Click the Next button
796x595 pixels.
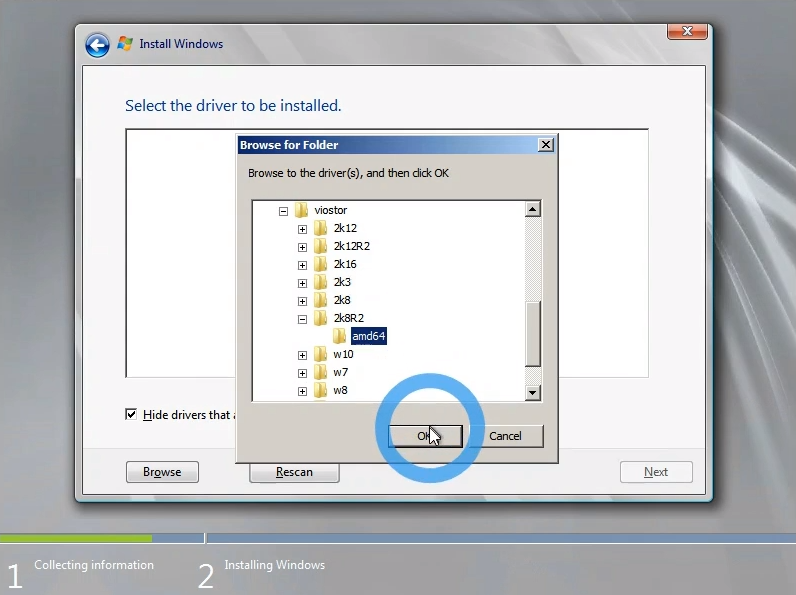656,472
